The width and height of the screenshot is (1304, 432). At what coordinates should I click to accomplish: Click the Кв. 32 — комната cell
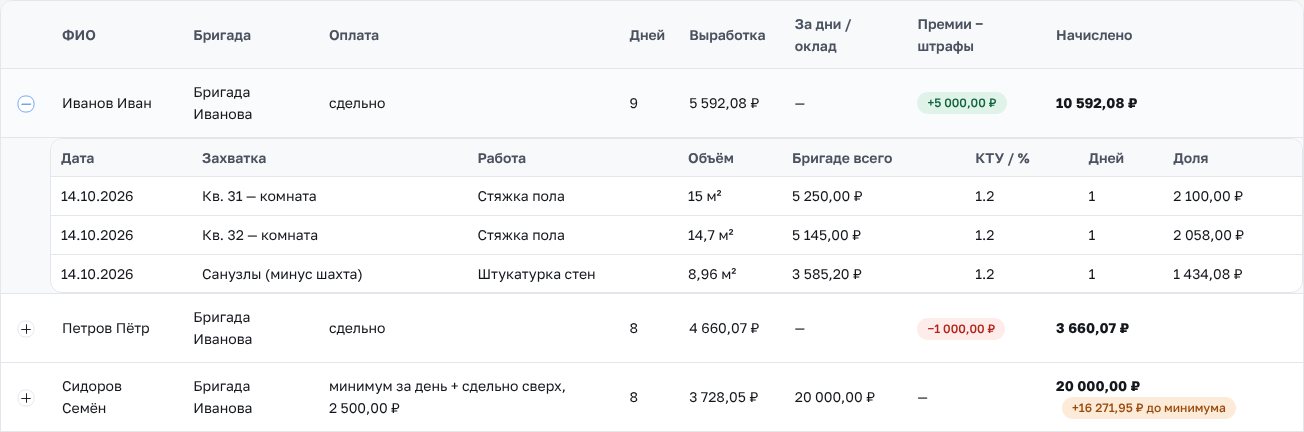[260, 235]
